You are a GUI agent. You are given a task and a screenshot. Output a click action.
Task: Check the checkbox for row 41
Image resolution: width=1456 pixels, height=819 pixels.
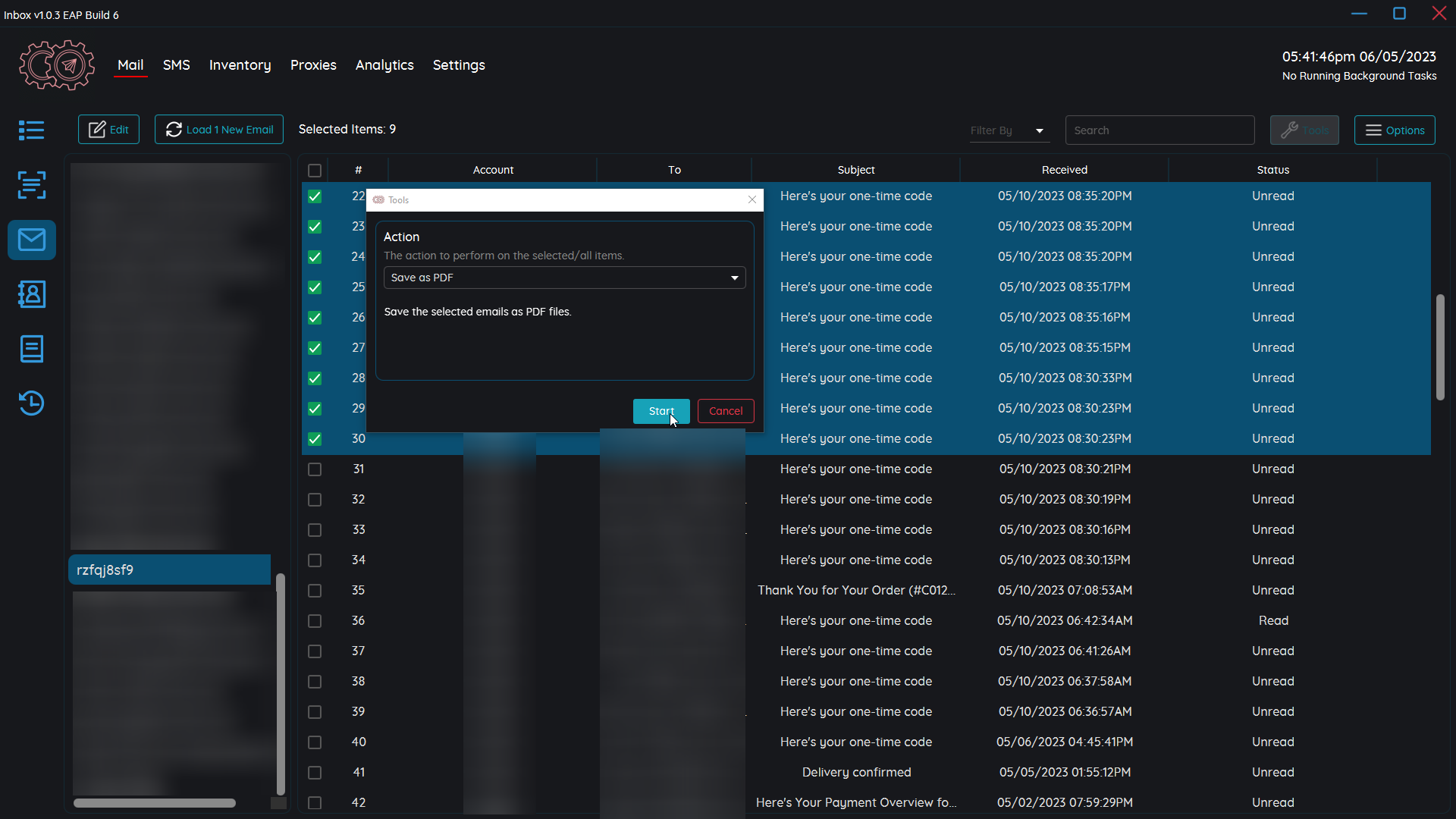(315, 773)
